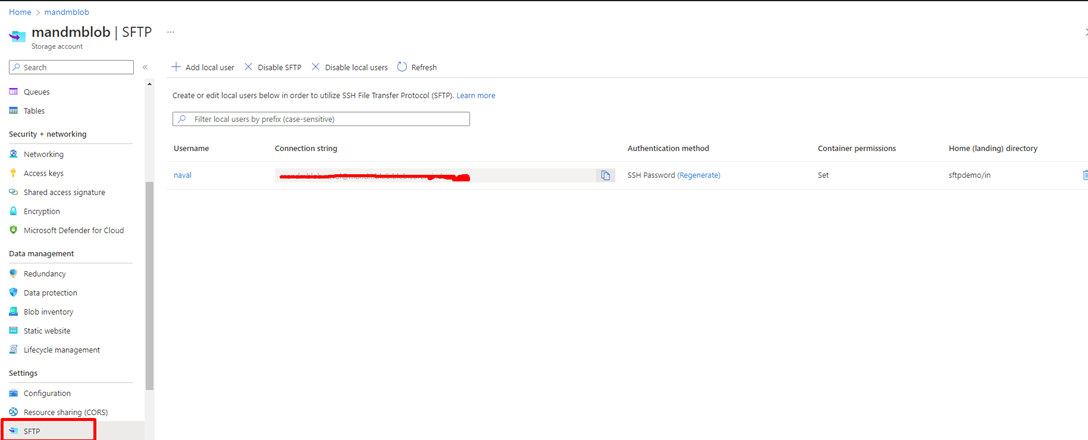Open Redundancy settings
The image size is (1088, 440).
pyautogui.click(x=44, y=273)
